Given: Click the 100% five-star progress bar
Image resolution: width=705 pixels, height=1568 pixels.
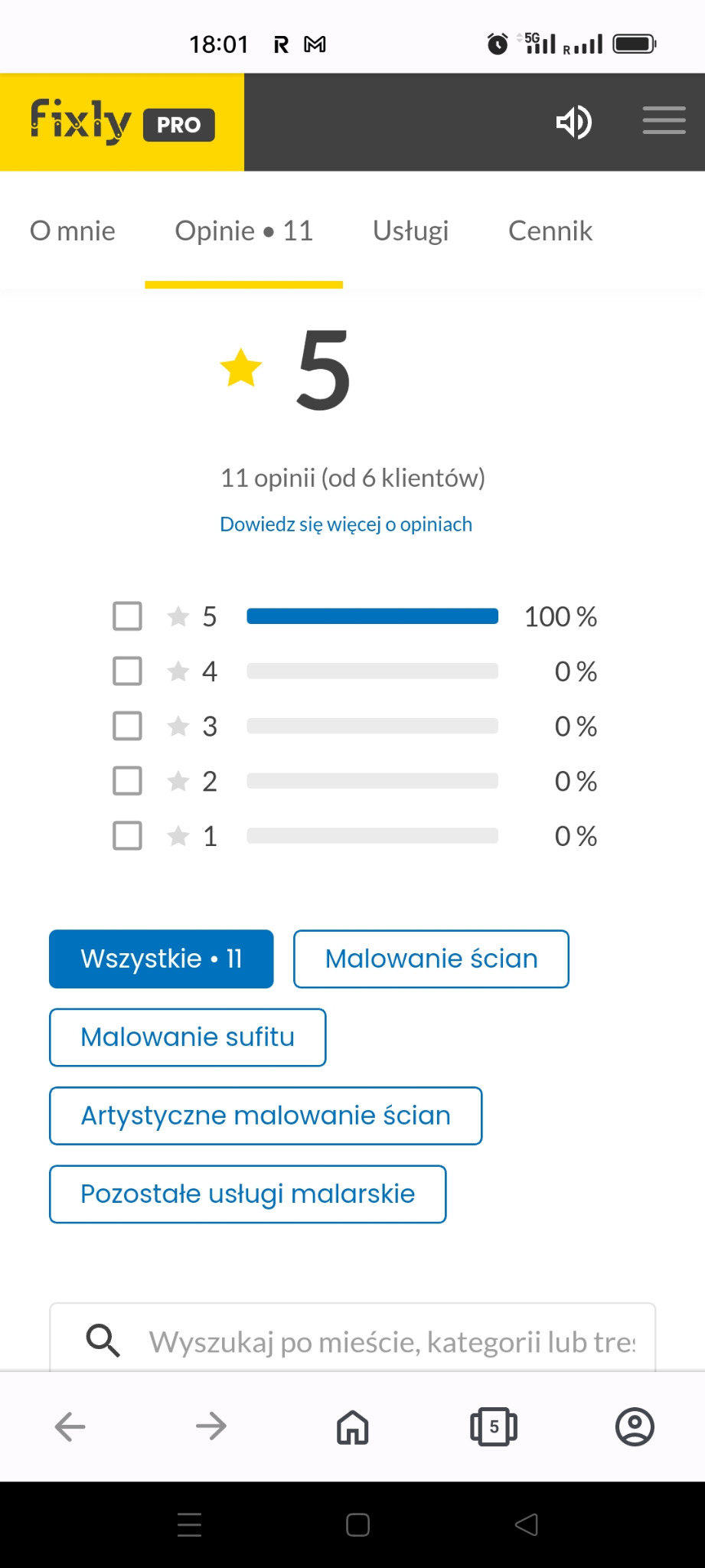Looking at the screenshot, I should pos(371,616).
